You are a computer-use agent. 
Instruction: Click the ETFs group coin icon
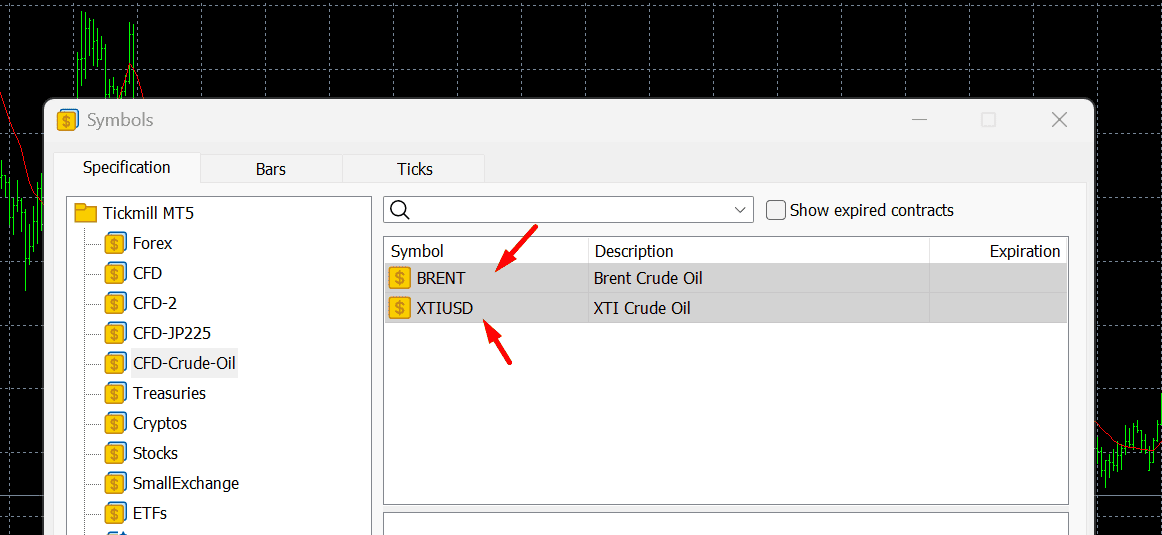[114, 513]
